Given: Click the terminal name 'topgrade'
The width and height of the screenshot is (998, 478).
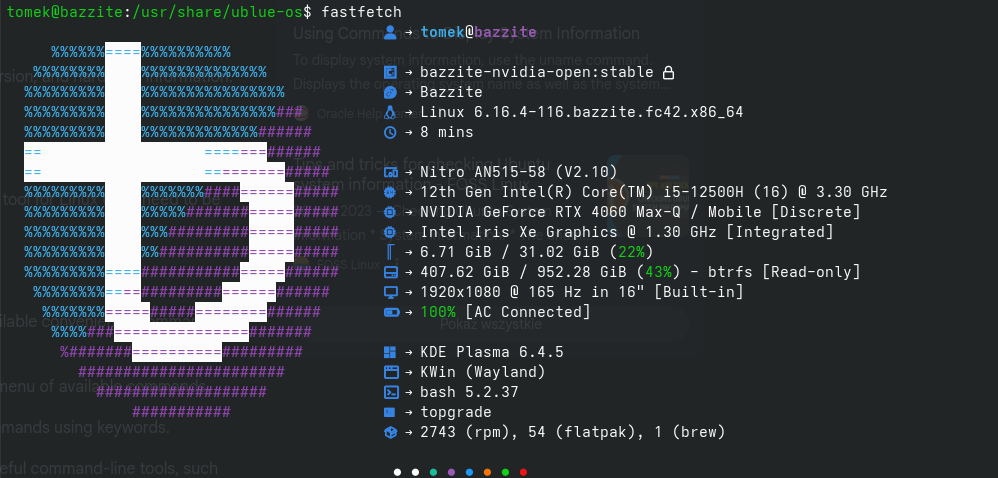Looking at the screenshot, I should click(x=456, y=412).
